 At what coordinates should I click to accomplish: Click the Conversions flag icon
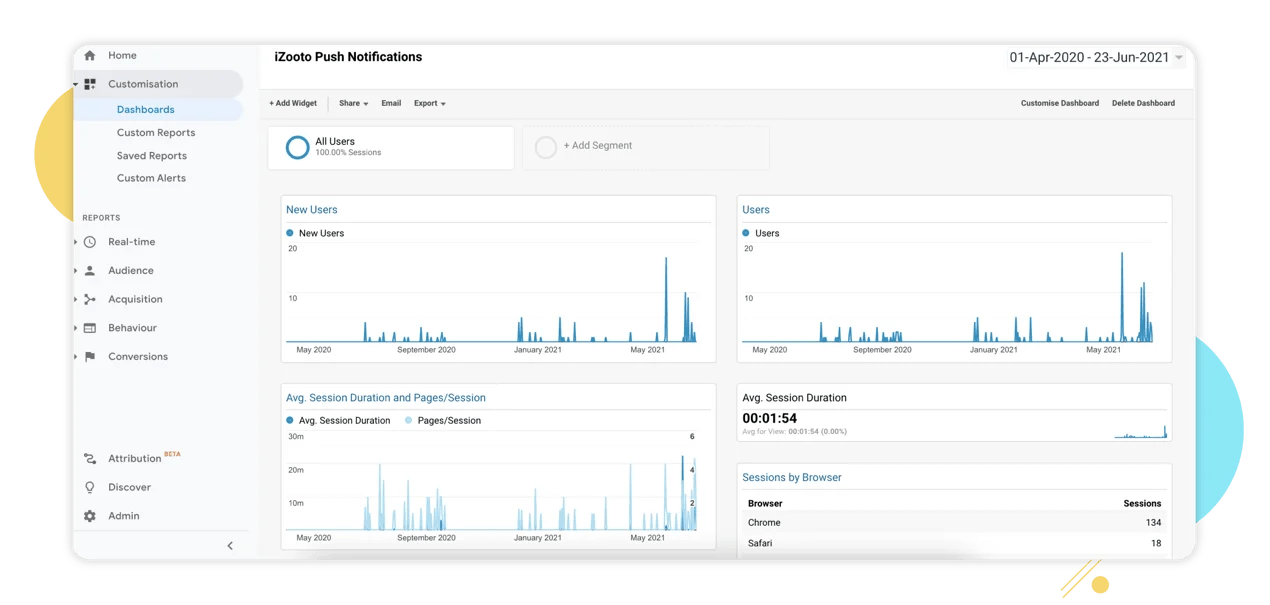click(90, 357)
